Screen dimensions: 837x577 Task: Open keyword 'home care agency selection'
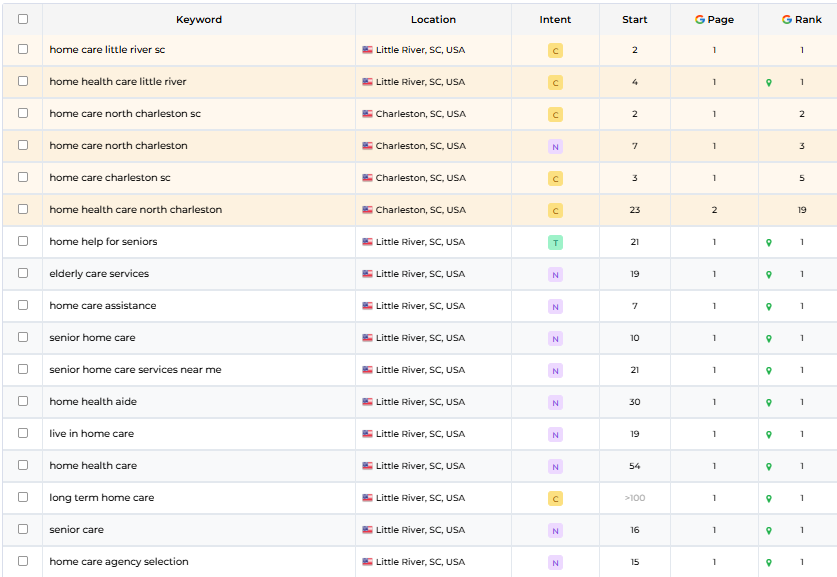119,562
